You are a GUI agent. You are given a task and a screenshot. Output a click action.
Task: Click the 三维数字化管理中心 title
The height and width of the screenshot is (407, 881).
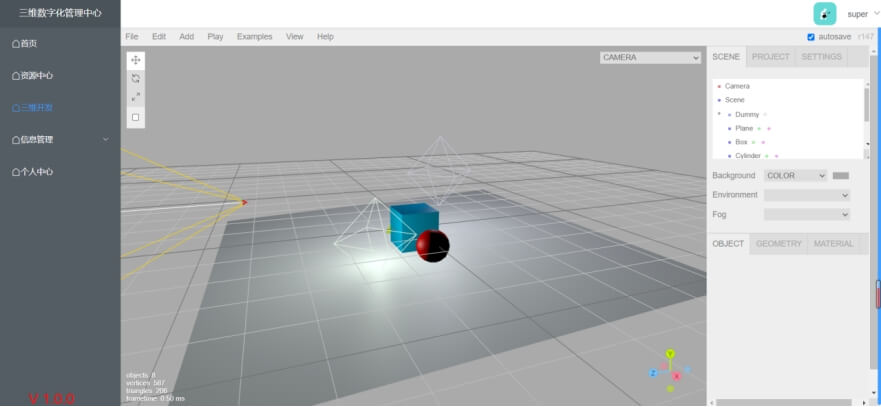pyautogui.click(x=60, y=13)
